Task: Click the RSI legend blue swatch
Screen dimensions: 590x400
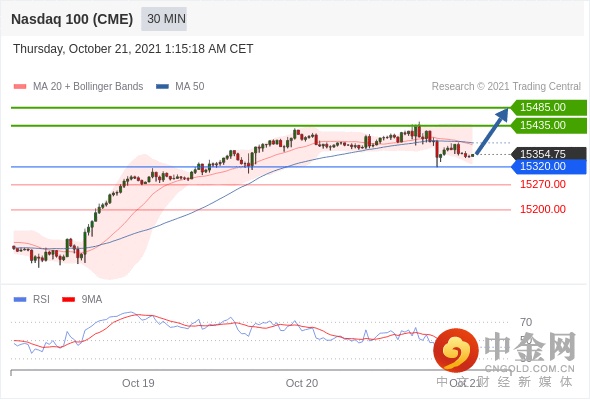Action: 20,300
